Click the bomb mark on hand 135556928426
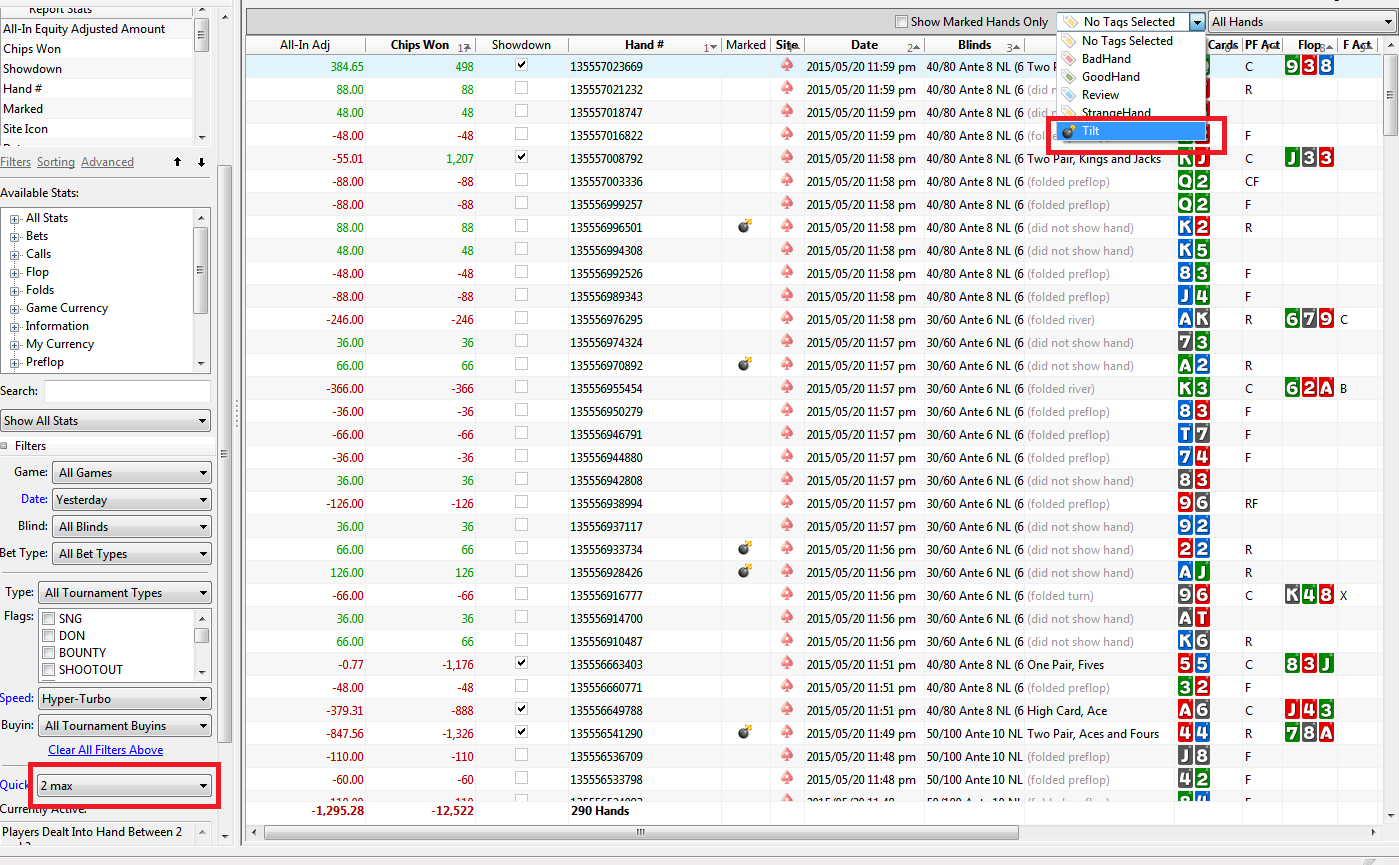 click(744, 572)
